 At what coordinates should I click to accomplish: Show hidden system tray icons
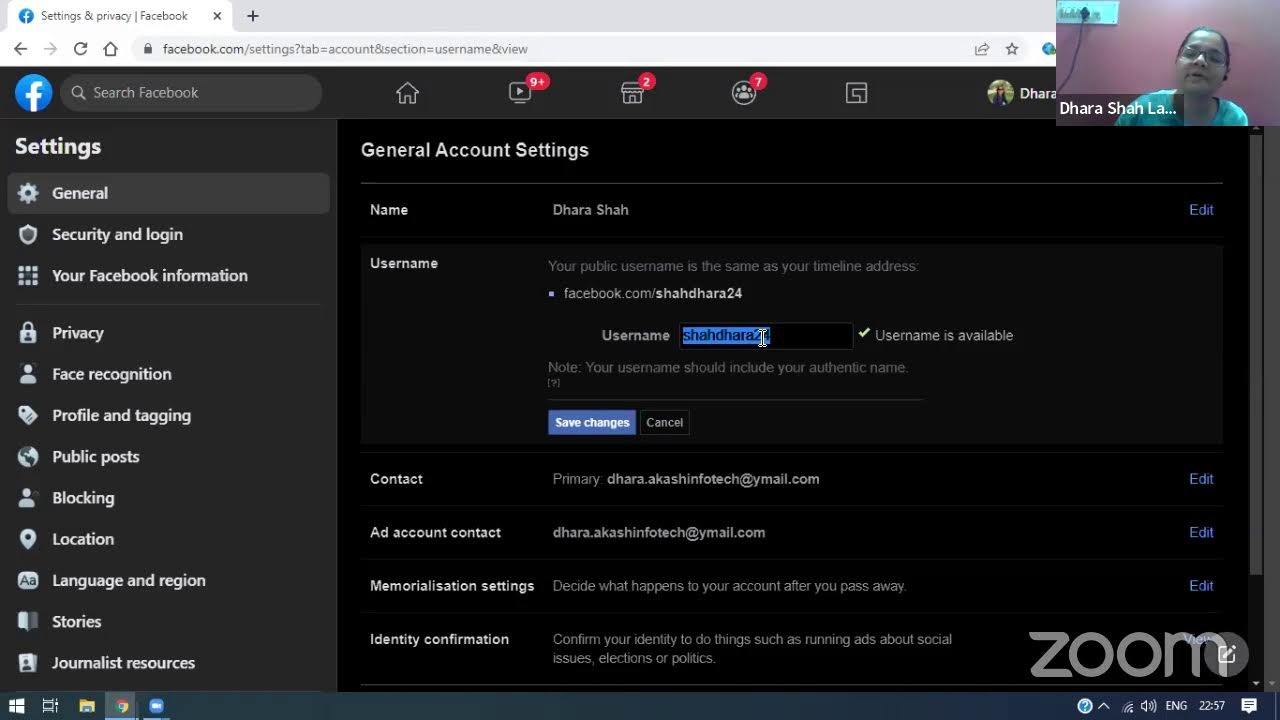pyautogui.click(x=1104, y=706)
